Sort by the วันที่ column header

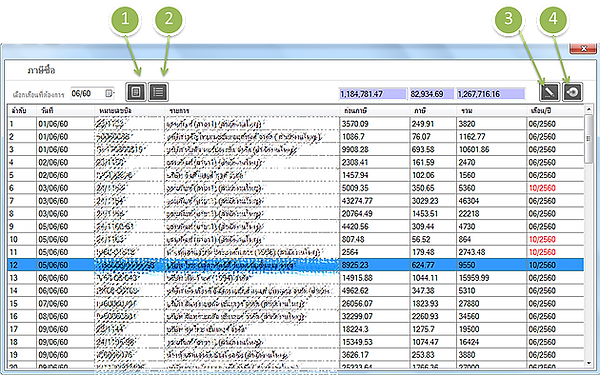click(65, 111)
